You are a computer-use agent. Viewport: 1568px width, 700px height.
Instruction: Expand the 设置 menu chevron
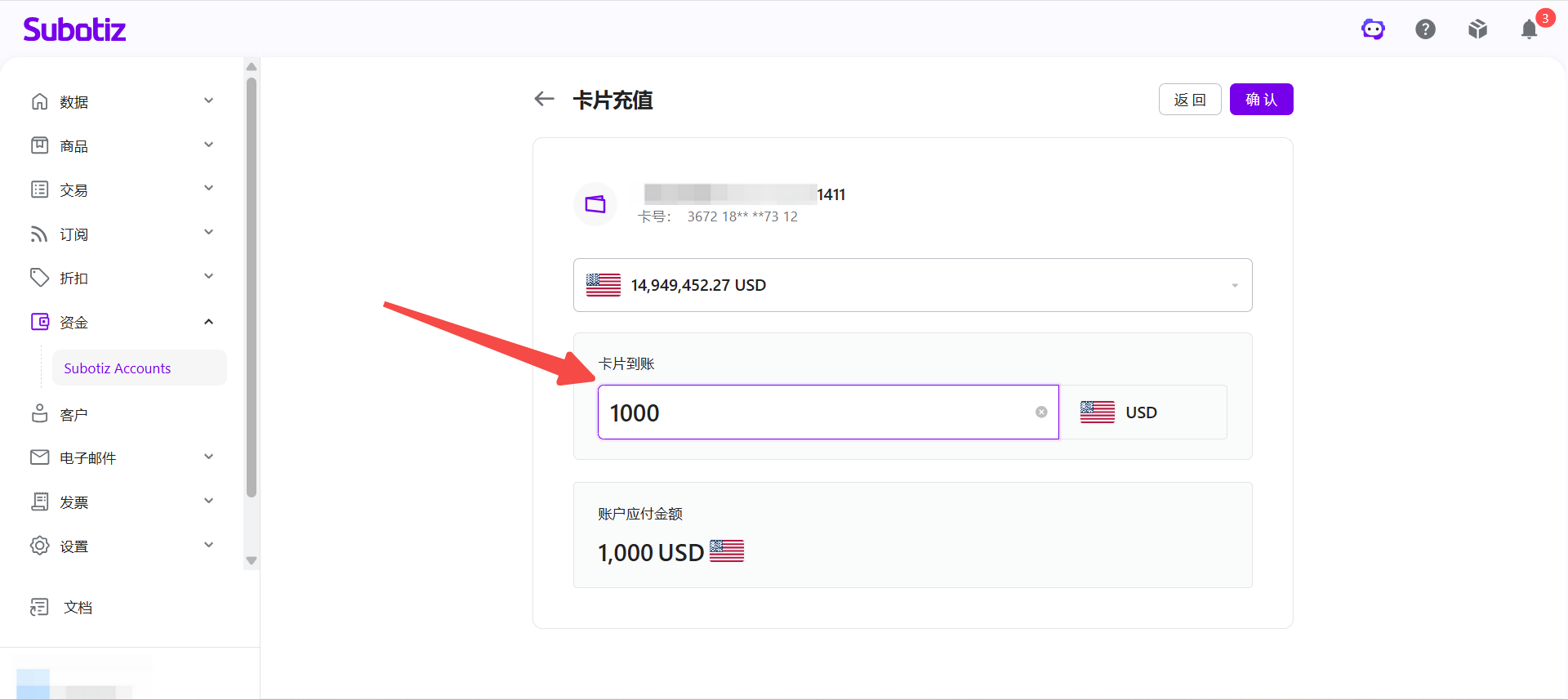point(208,546)
